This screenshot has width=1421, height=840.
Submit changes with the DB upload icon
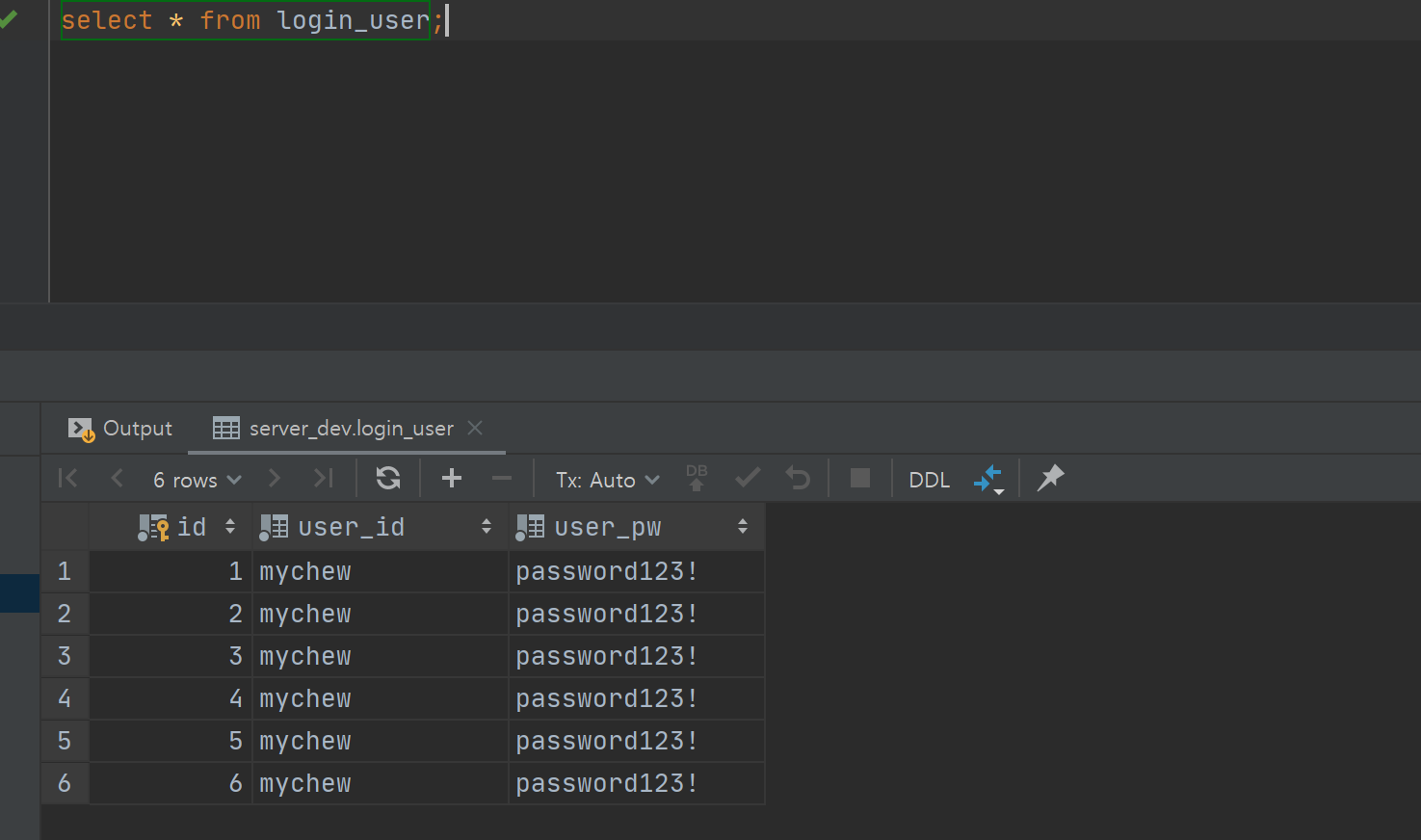697,478
